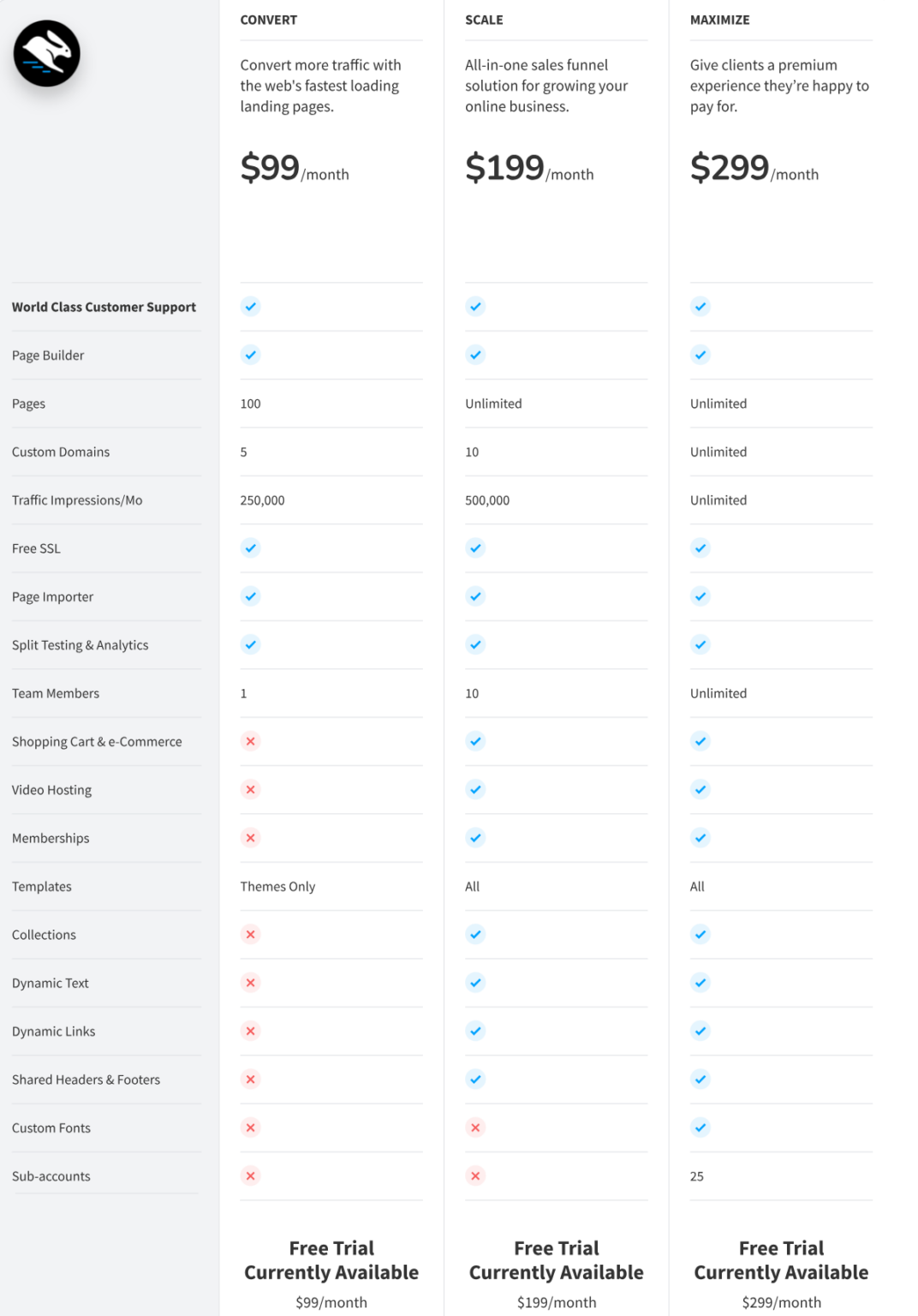Click the Maximize plan Custom Fonts checkmark
Screen dimensions: 918x1316
(700, 1128)
